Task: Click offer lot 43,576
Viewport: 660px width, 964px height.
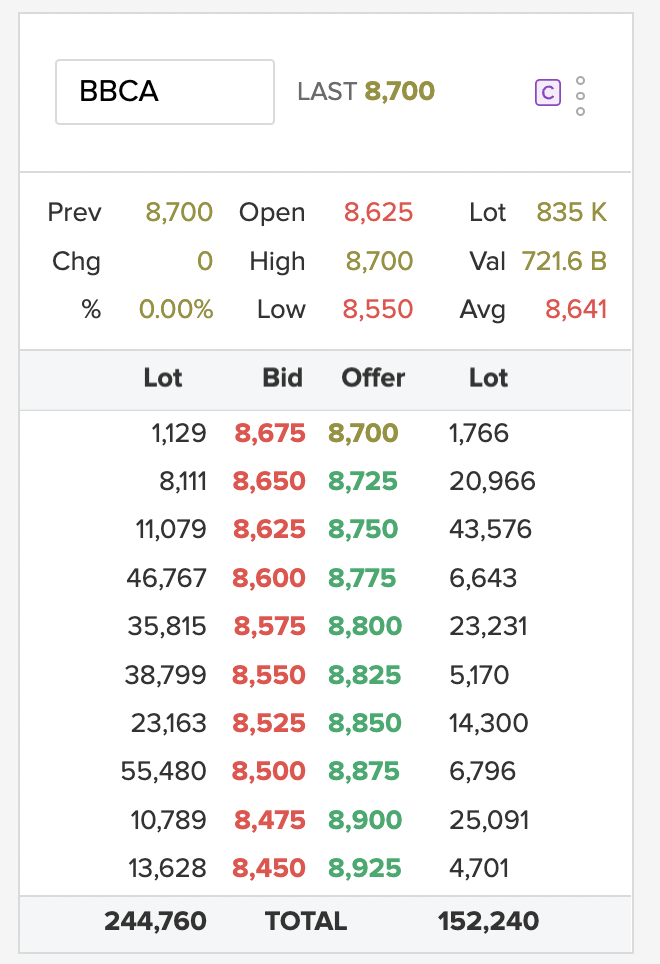Action: [x=490, y=529]
